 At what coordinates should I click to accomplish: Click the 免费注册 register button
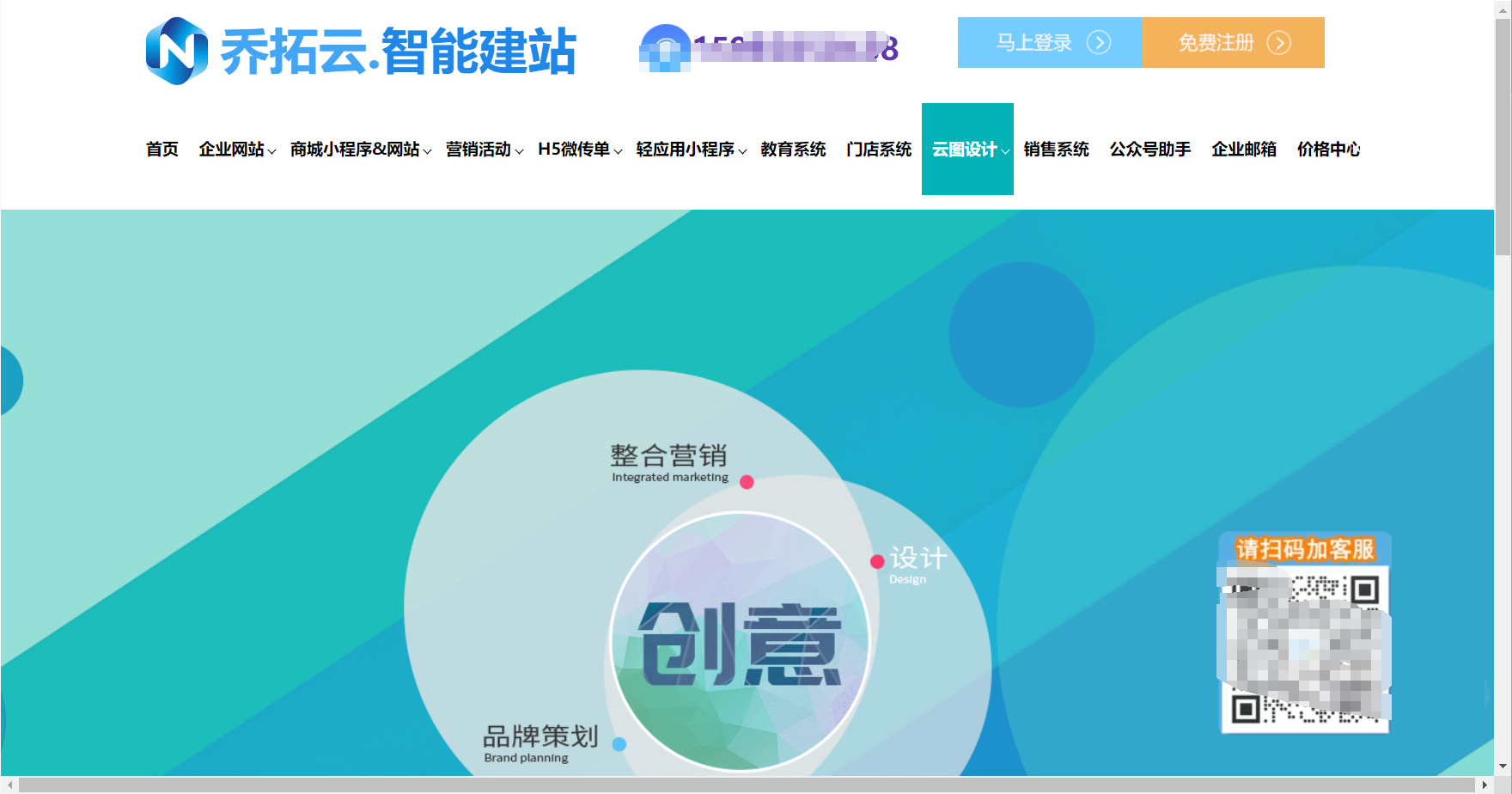[x=1216, y=42]
